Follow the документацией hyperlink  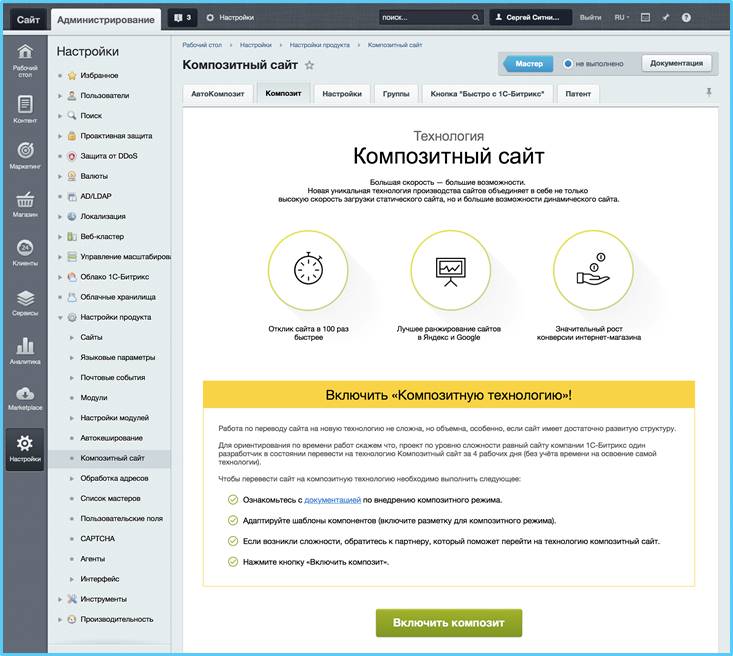pos(332,500)
